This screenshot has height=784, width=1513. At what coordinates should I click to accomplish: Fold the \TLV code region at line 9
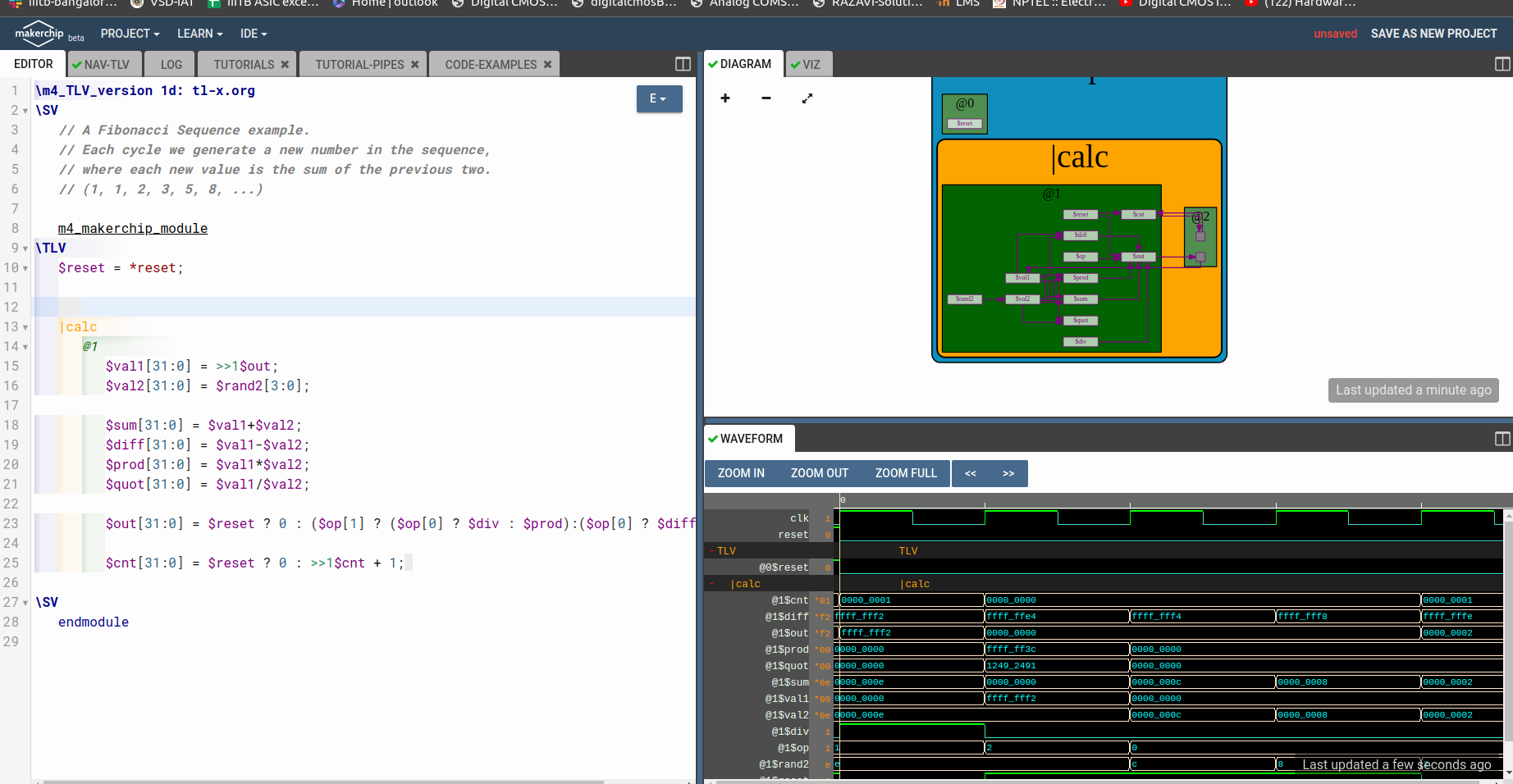(25, 248)
